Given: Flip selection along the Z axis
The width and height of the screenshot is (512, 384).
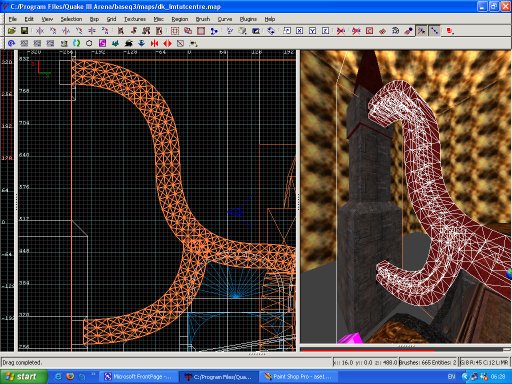Looking at the screenshot, I should click(x=92, y=31).
